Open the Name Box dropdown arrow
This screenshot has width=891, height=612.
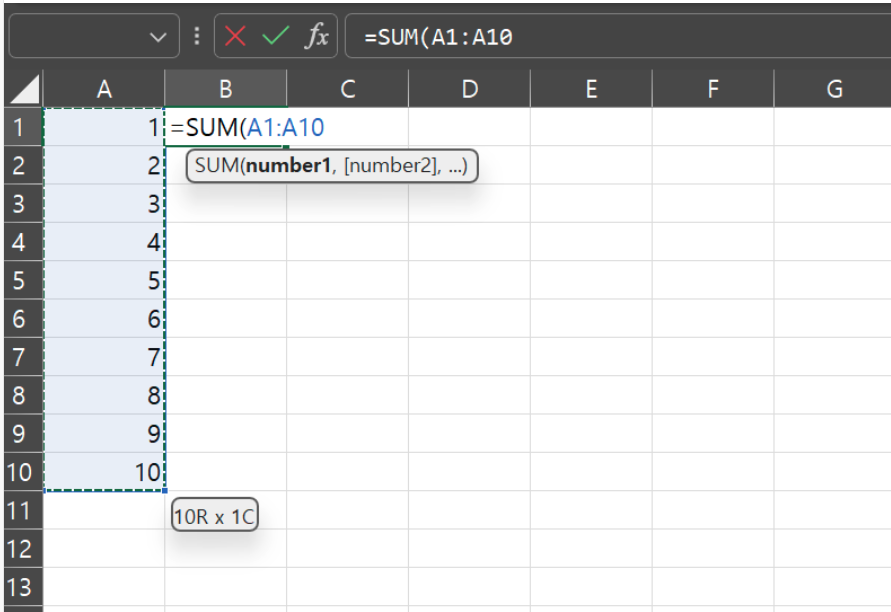point(158,38)
